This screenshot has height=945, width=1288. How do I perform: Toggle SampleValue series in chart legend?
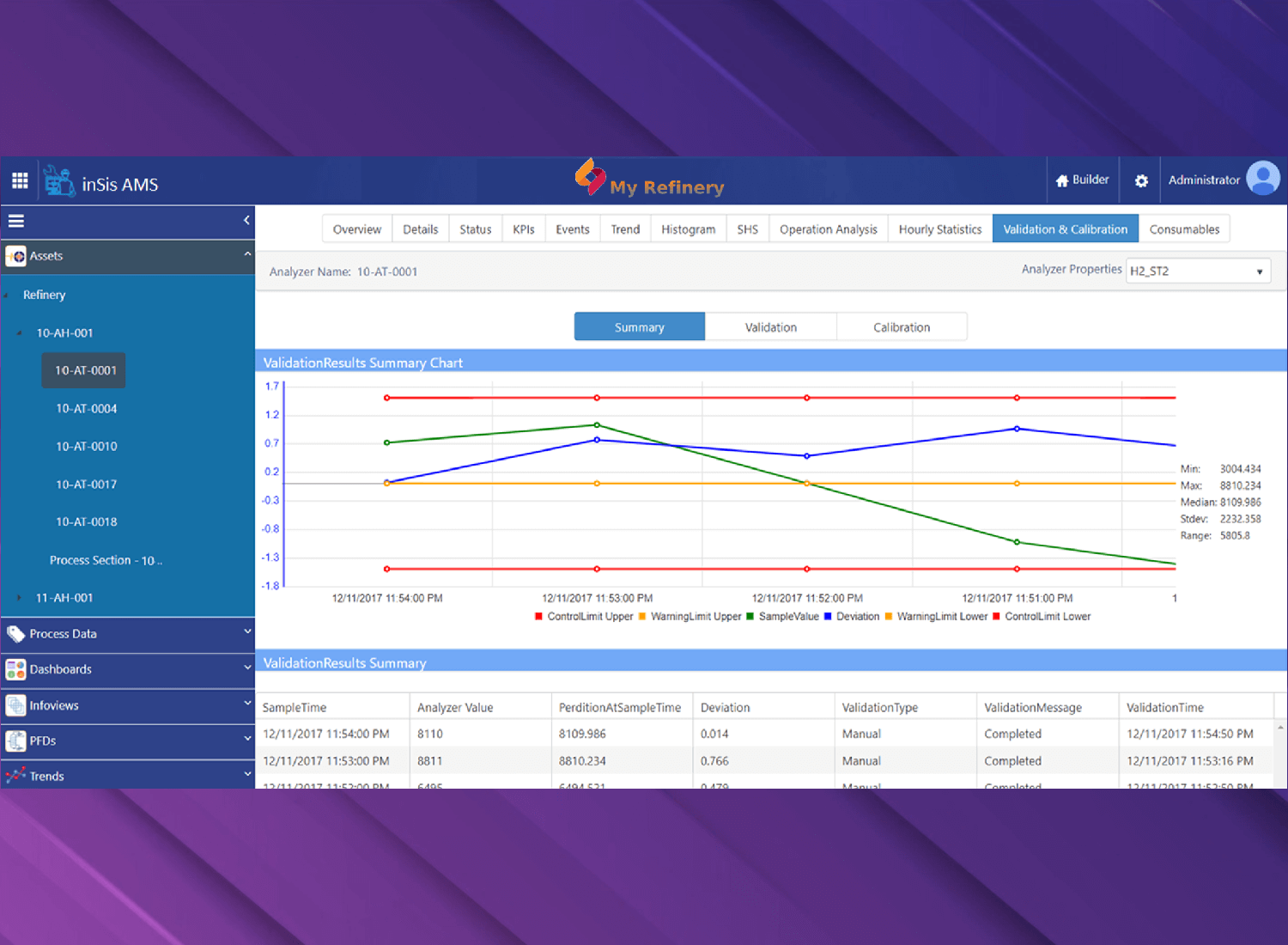click(x=787, y=617)
